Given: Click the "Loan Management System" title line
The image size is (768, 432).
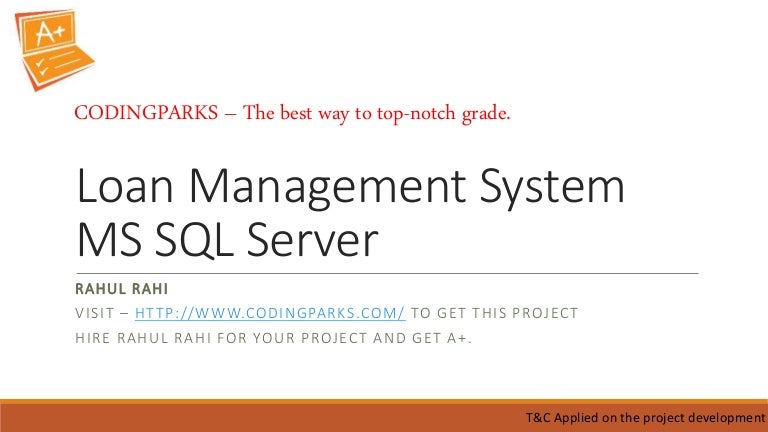Looking at the screenshot, I should [x=351, y=186].
